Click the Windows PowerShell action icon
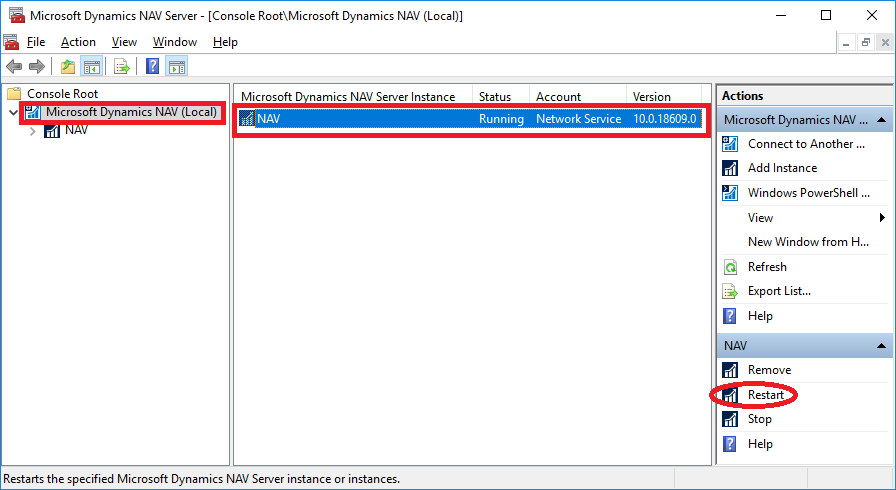The height and width of the screenshot is (490, 896). tap(730, 193)
